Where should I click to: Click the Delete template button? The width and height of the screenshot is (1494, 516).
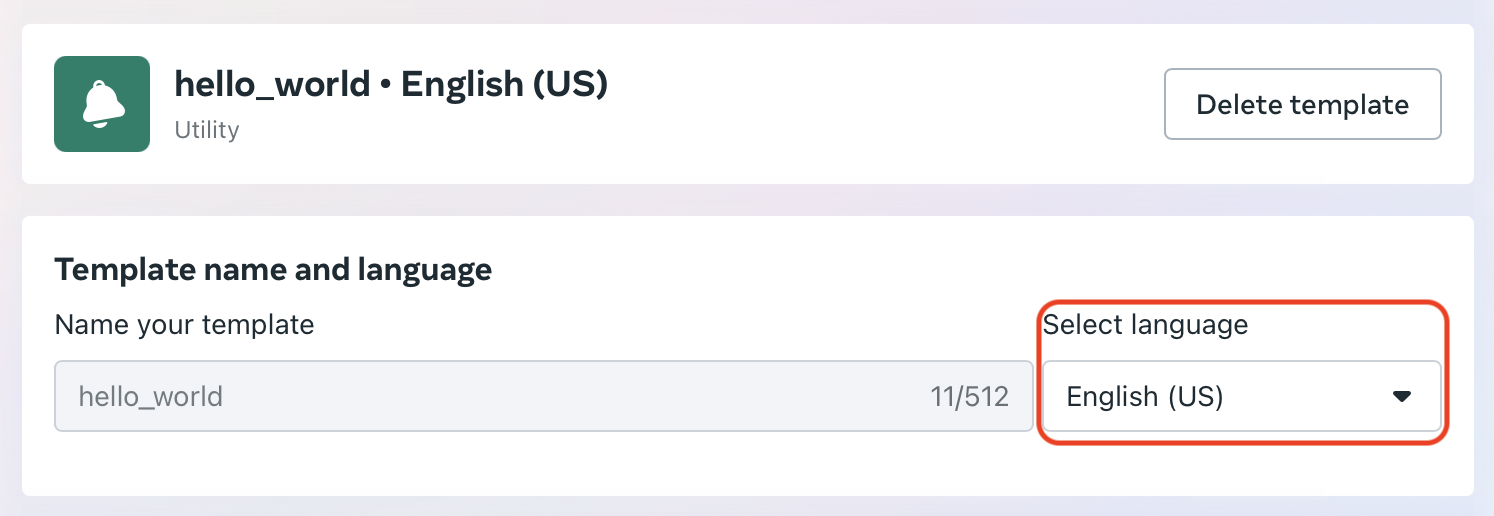click(x=1302, y=104)
